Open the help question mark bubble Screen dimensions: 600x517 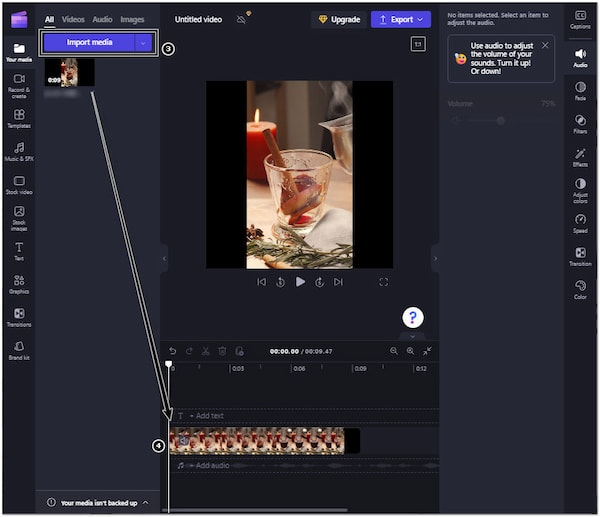click(412, 317)
